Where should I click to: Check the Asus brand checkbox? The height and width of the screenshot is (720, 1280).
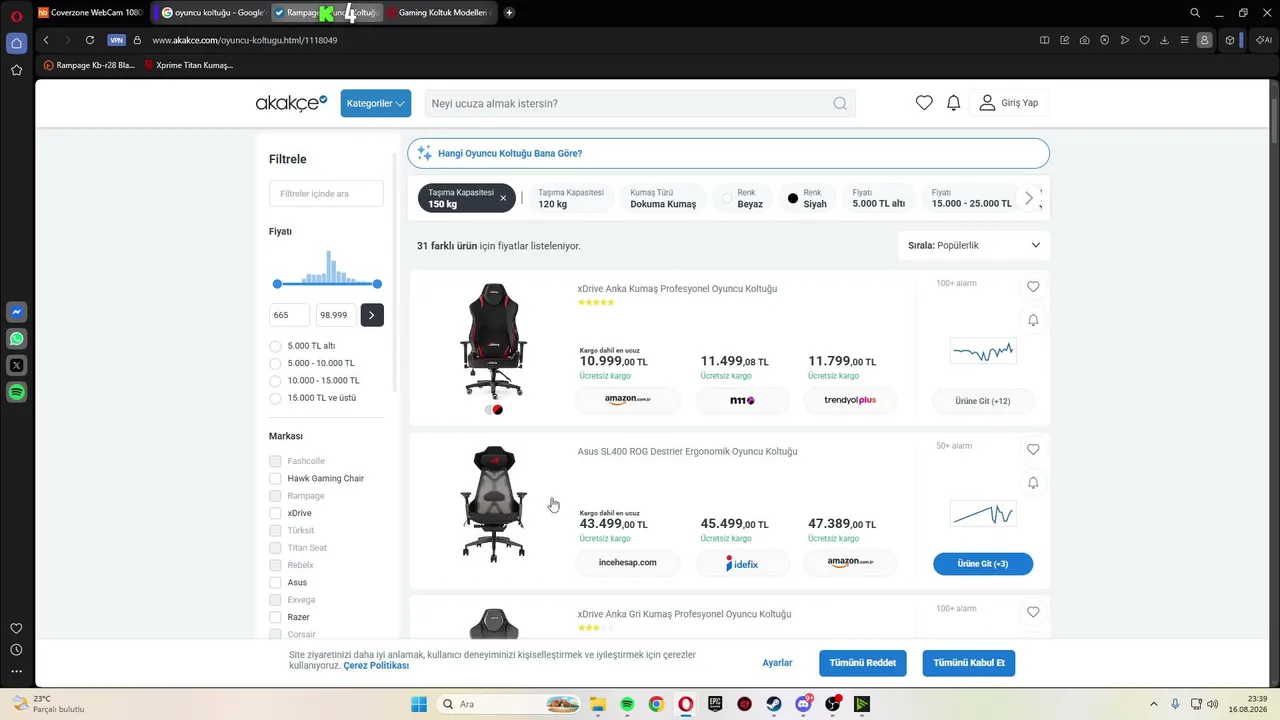pos(275,582)
